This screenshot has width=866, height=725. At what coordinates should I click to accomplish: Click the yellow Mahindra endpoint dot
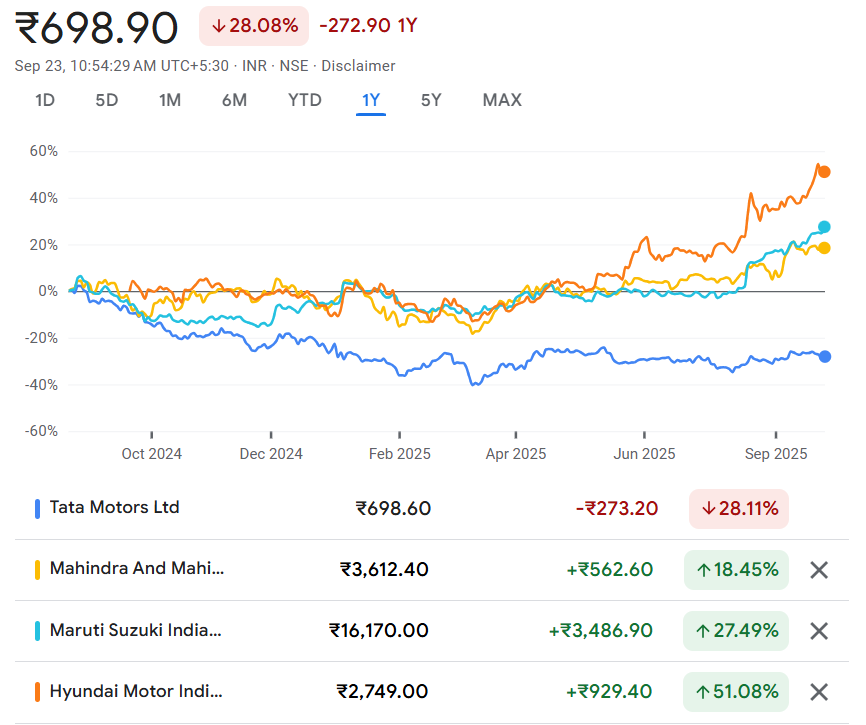824,248
